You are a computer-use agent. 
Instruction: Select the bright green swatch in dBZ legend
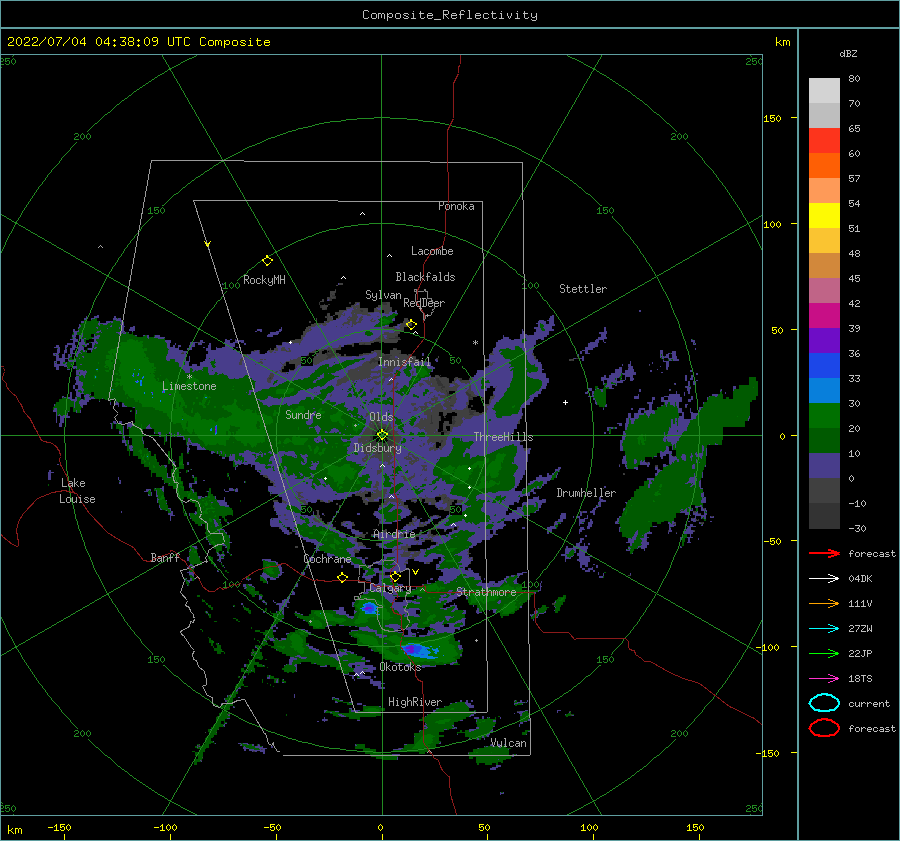824,415
